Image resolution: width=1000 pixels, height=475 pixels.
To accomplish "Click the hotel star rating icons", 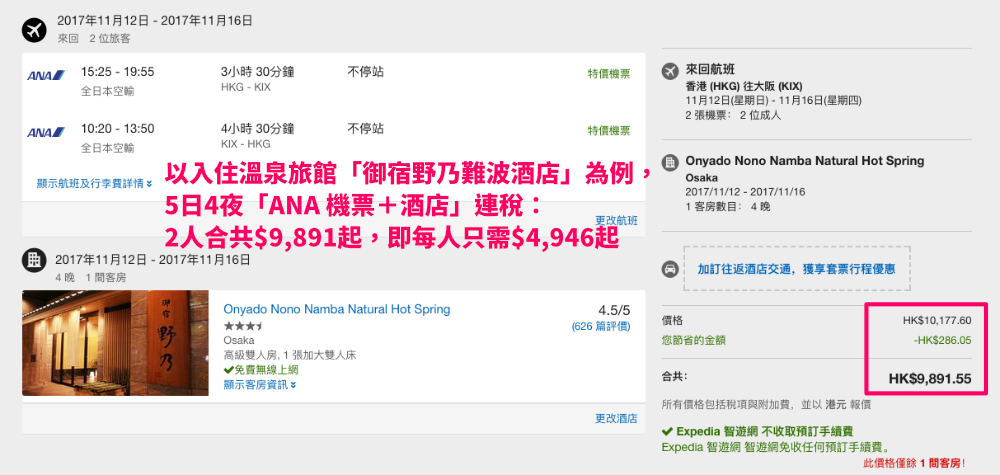I will pyautogui.click(x=243, y=326).
